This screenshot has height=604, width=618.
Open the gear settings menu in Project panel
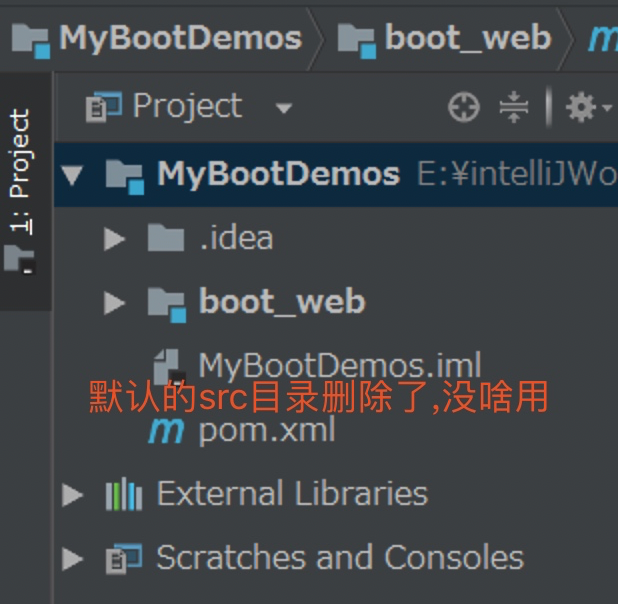point(588,107)
